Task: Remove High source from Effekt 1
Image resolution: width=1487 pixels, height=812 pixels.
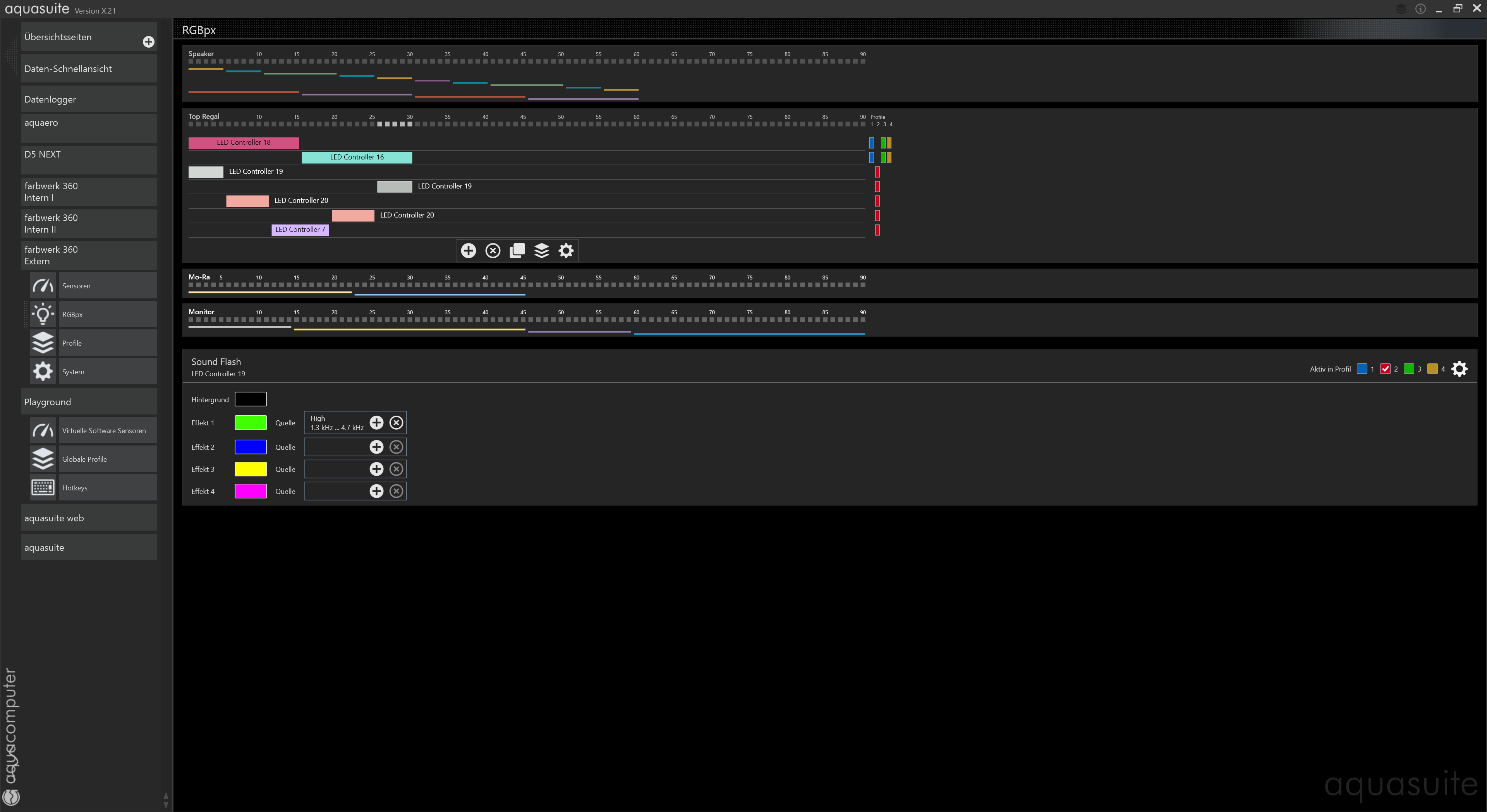Action: coord(396,422)
